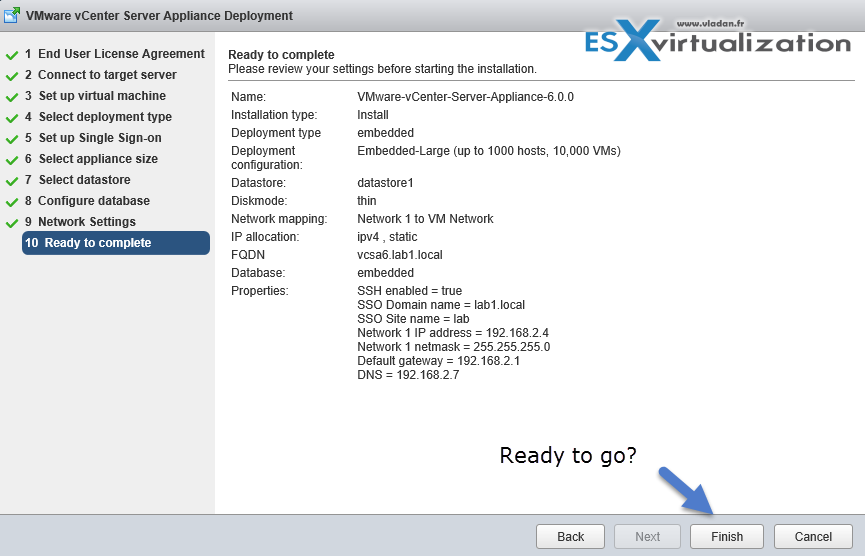Click 'Network 1 IP address = 192.168.2.4'
The width and height of the screenshot is (865, 556).
453,333
